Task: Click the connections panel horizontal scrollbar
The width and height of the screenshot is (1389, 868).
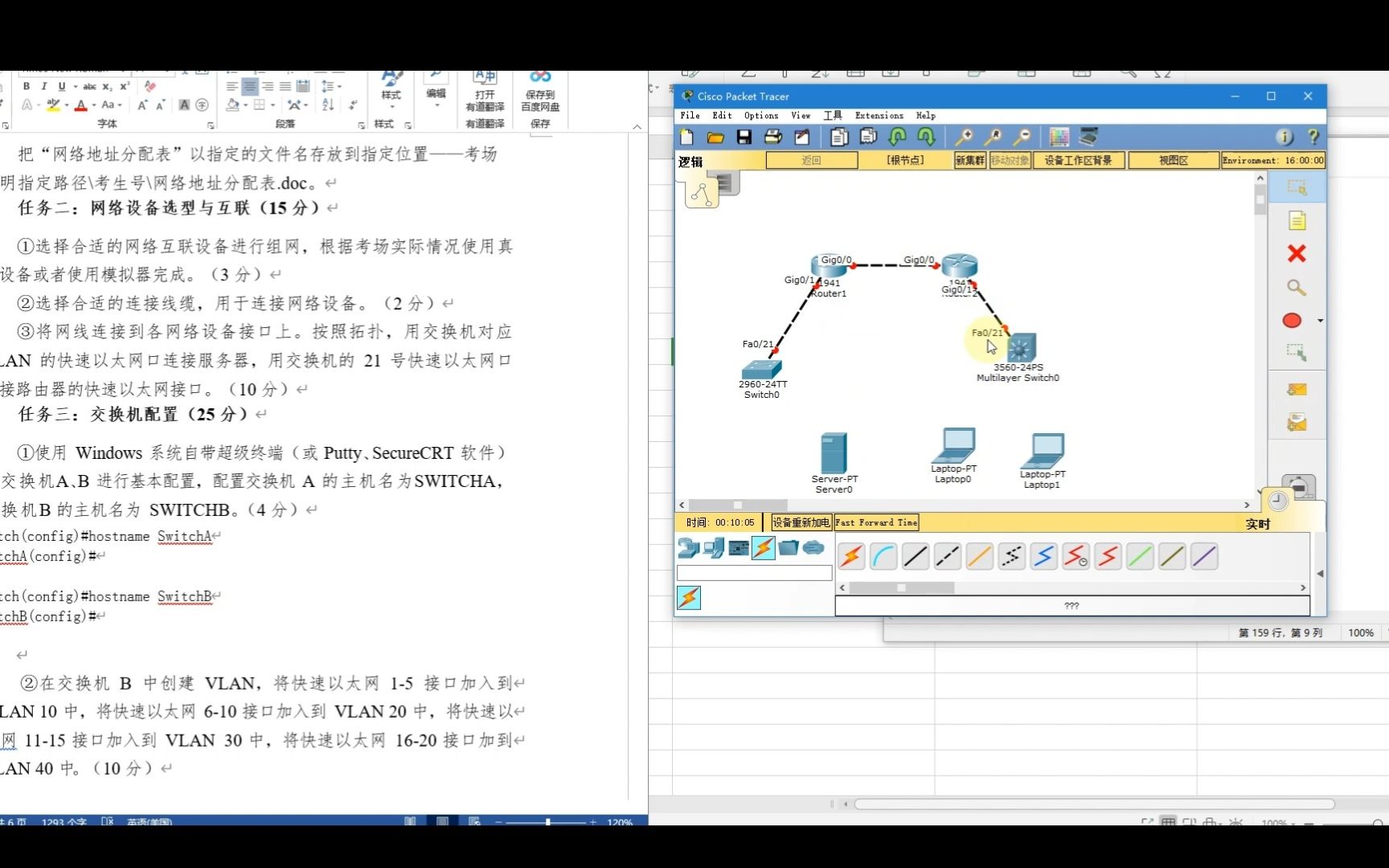Action: (901, 588)
